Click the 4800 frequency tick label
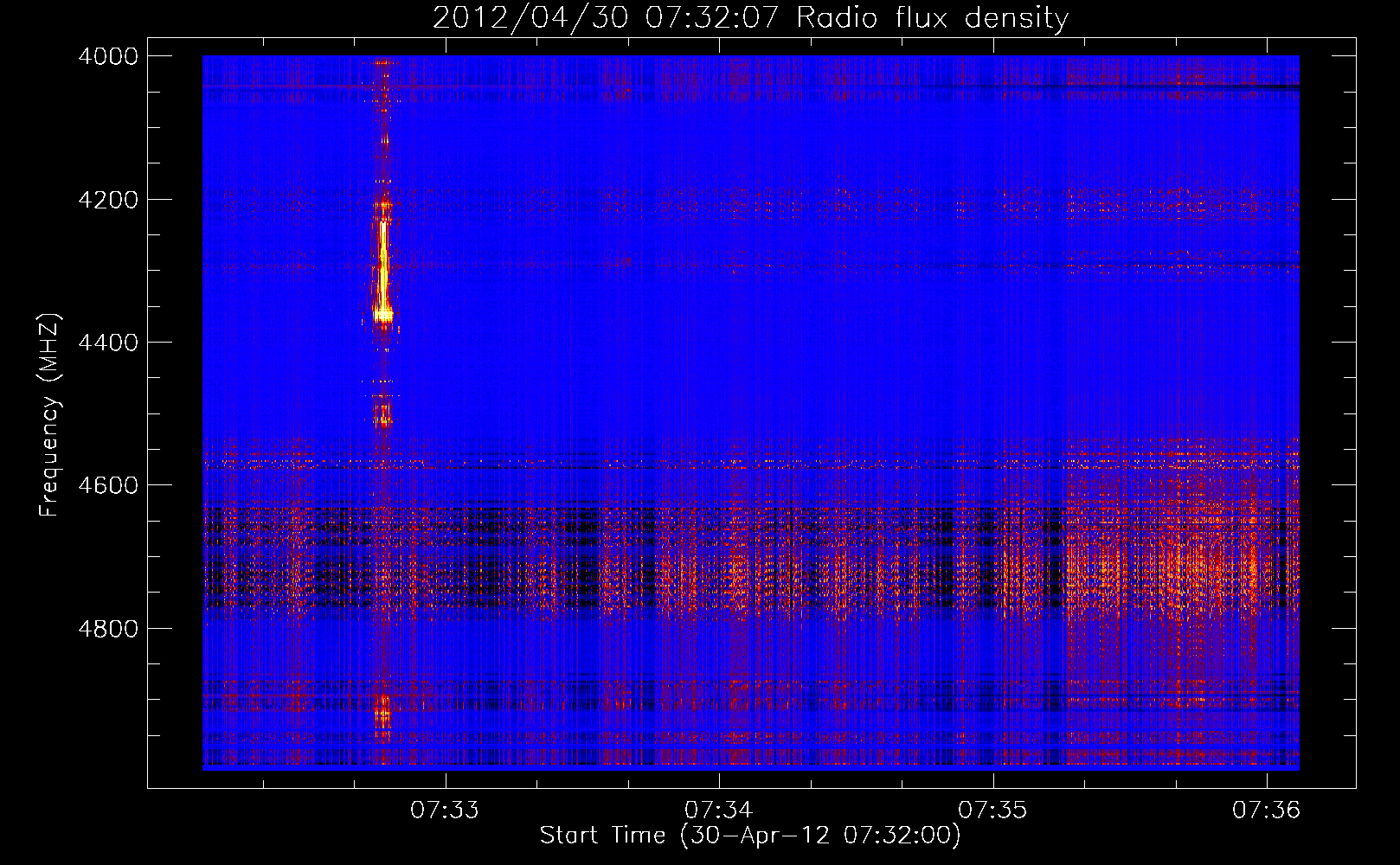1400x865 pixels. [x=108, y=628]
